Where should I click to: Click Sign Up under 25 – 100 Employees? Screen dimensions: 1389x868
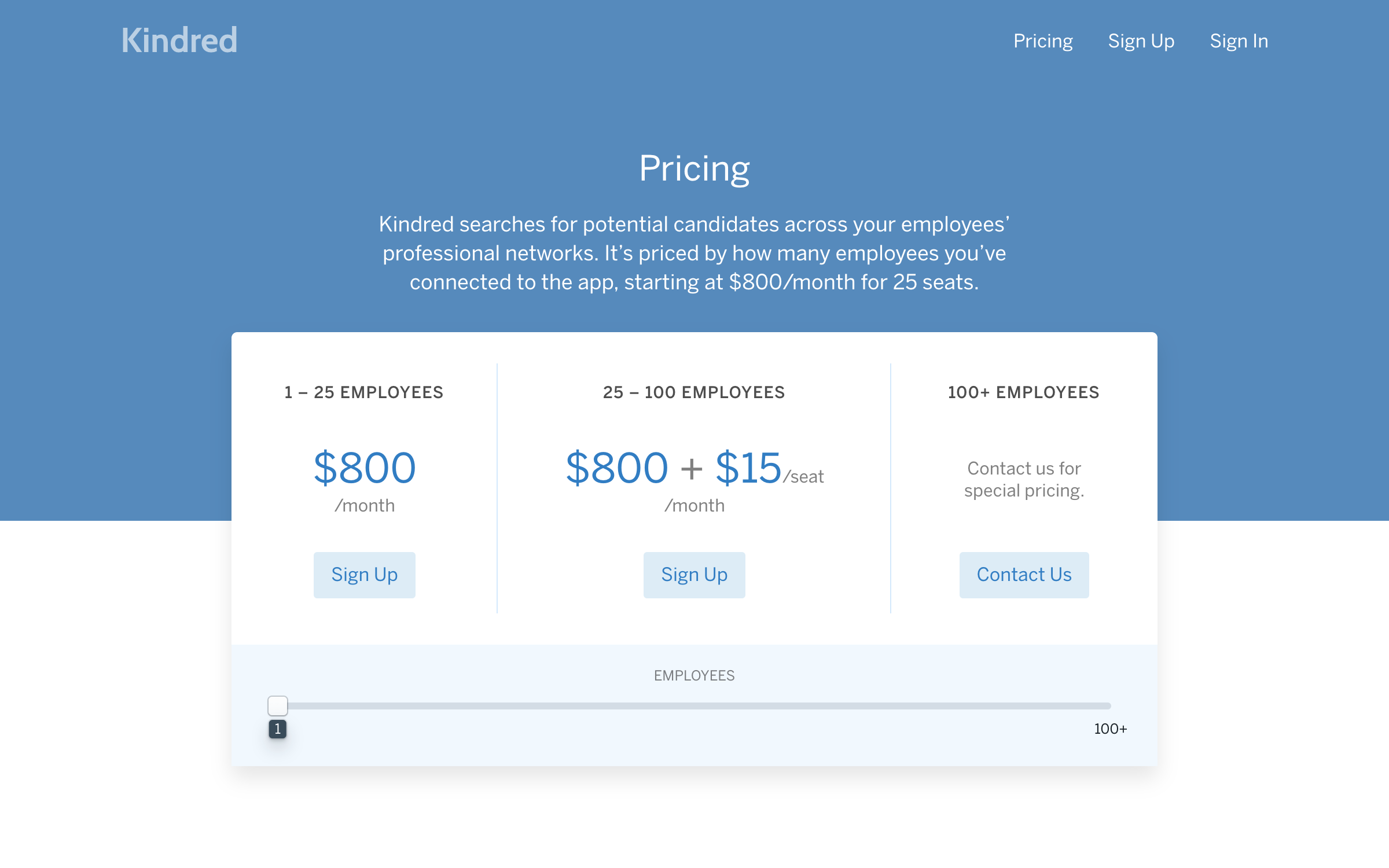694,575
